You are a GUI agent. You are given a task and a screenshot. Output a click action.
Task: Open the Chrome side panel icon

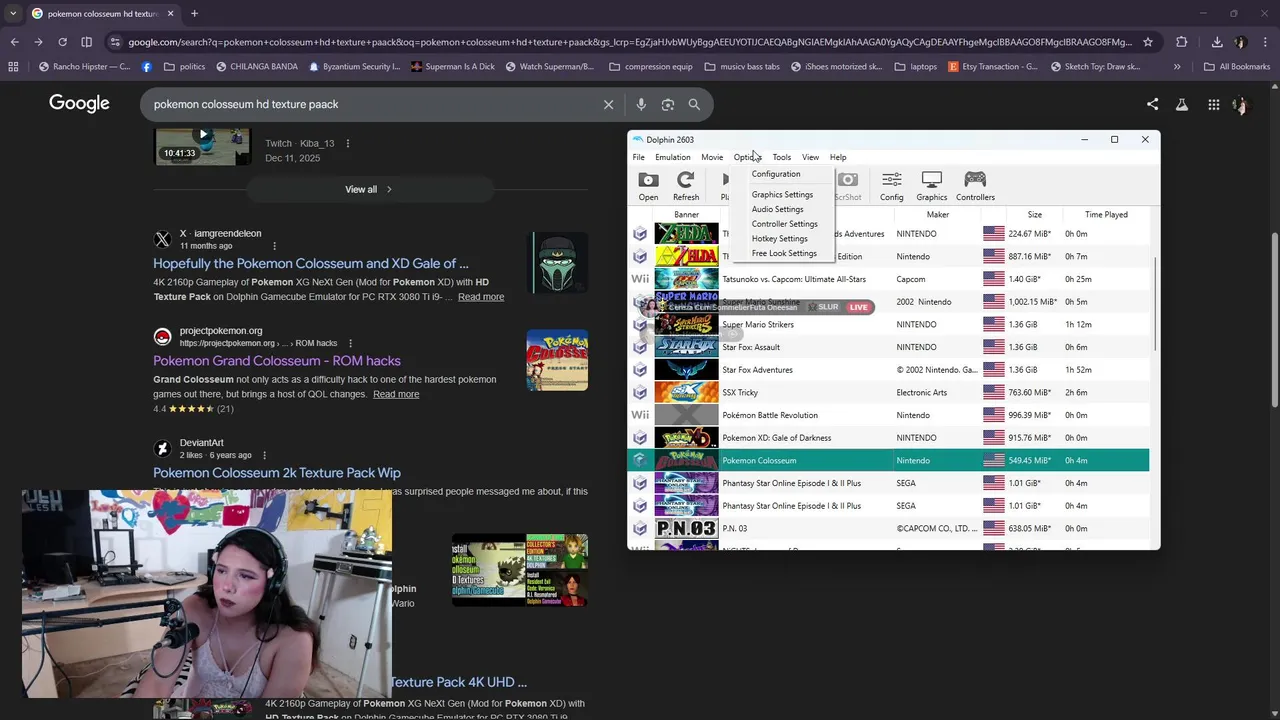tap(86, 42)
